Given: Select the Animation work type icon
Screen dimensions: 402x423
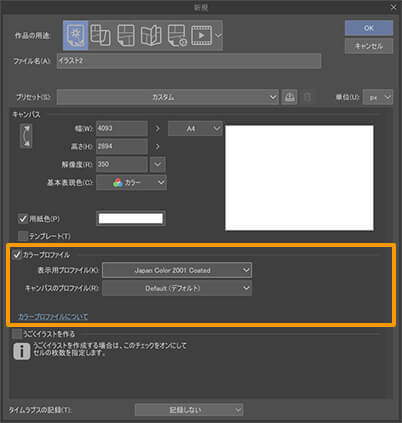Looking at the screenshot, I should [201, 35].
